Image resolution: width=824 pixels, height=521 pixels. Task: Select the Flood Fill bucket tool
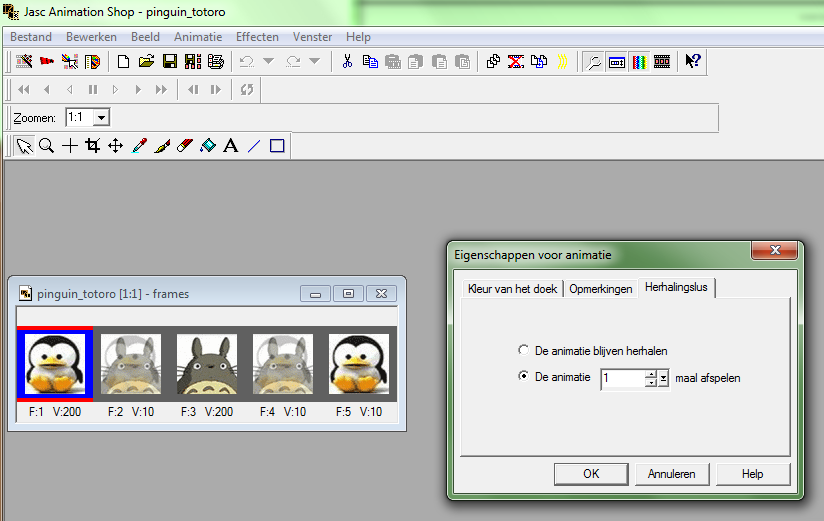click(208, 146)
